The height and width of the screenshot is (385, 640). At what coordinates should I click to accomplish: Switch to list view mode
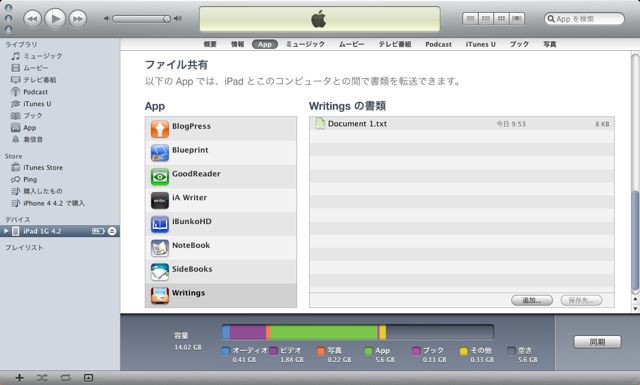(470, 18)
